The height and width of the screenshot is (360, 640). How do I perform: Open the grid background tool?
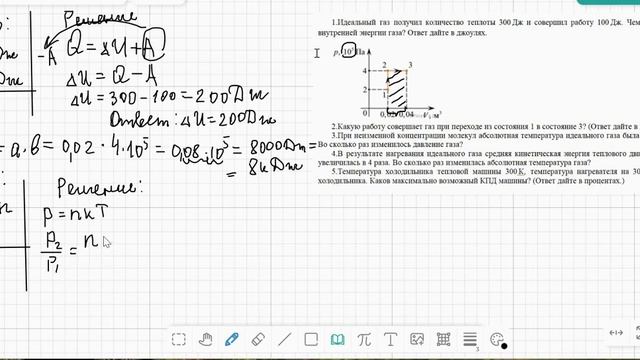point(443,339)
